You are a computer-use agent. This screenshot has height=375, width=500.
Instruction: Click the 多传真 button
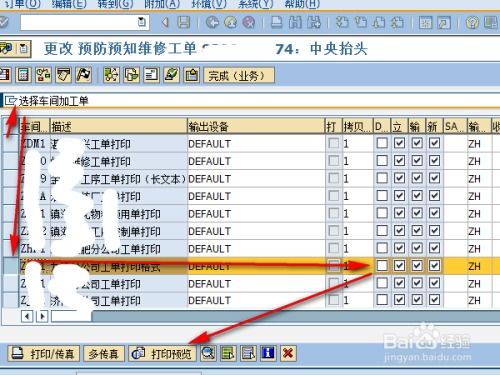[x=104, y=353]
